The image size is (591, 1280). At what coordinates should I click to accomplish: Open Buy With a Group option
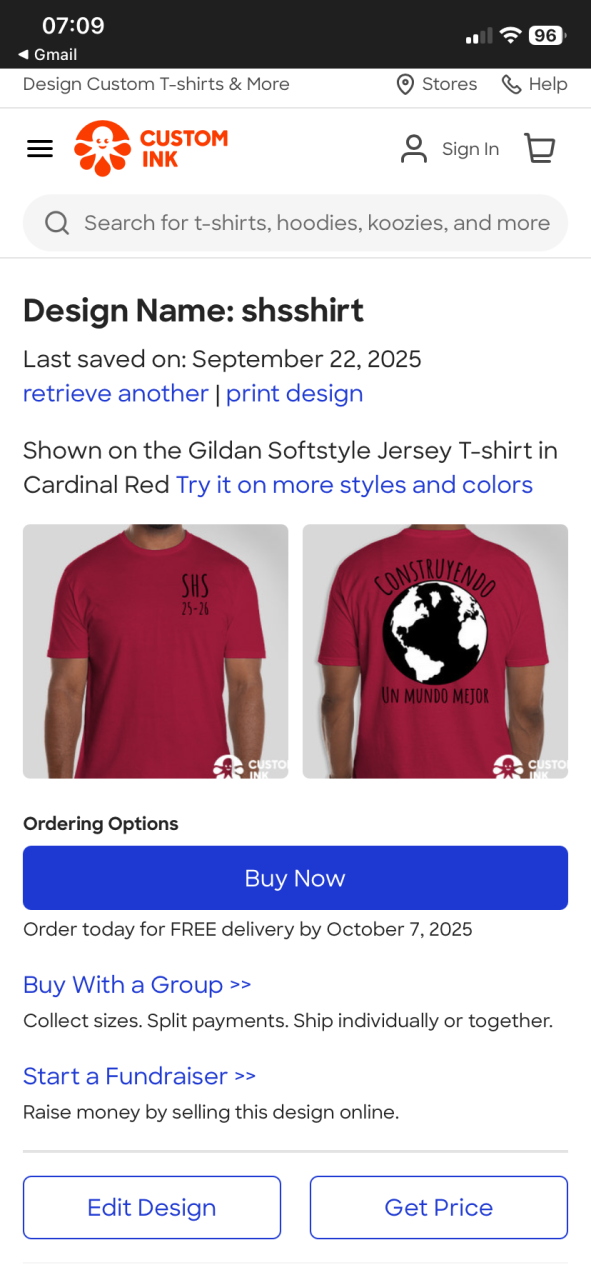point(137,985)
